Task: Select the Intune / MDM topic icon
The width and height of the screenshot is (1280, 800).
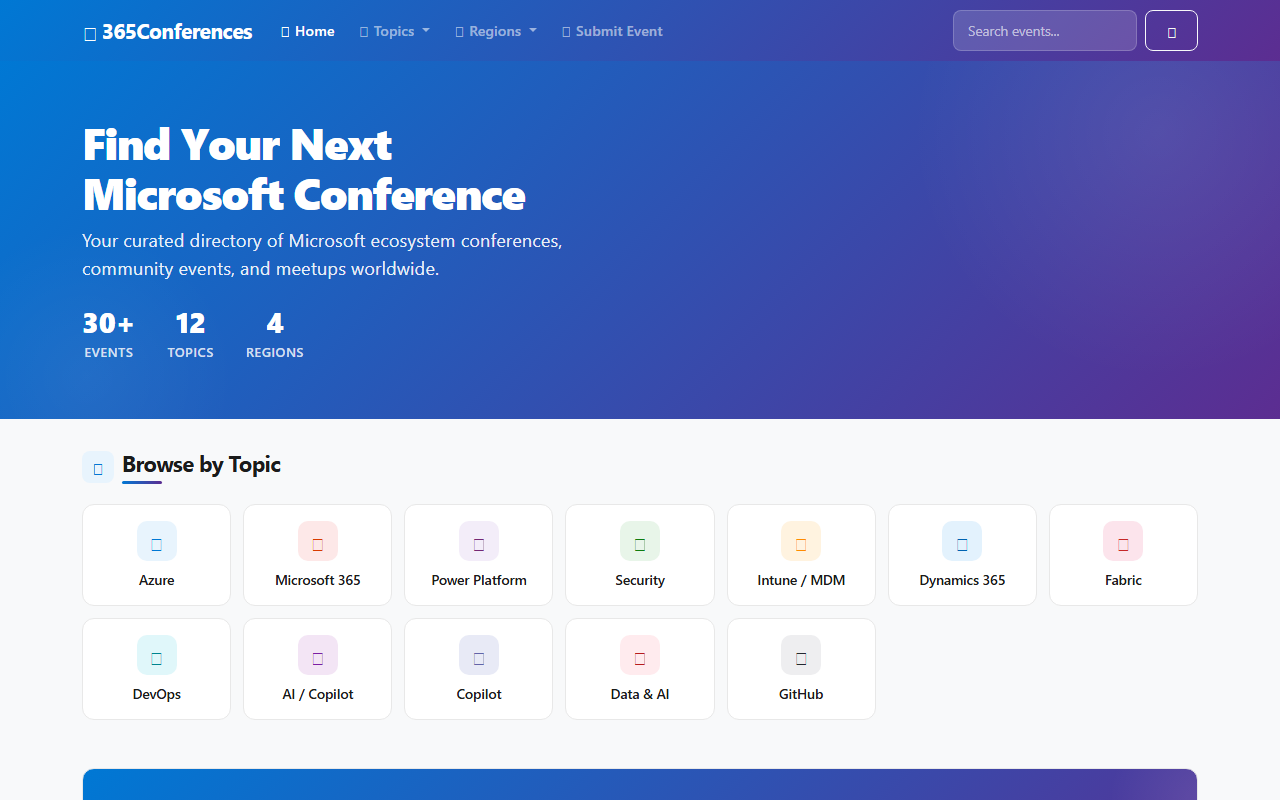Action: (801, 541)
